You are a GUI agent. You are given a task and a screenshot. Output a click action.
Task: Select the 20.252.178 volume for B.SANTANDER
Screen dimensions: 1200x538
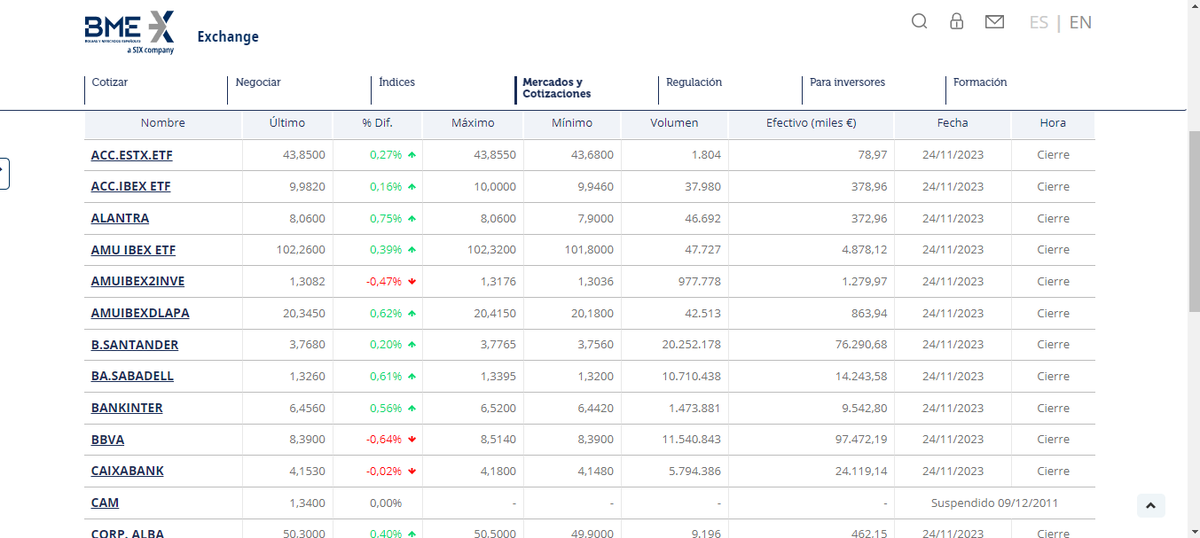(x=691, y=345)
